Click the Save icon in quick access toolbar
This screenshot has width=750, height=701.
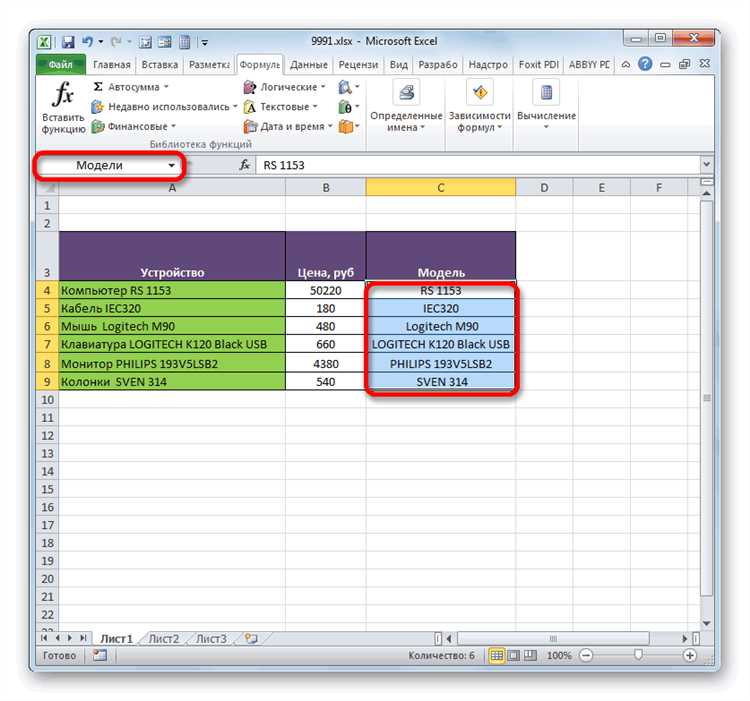pos(68,42)
